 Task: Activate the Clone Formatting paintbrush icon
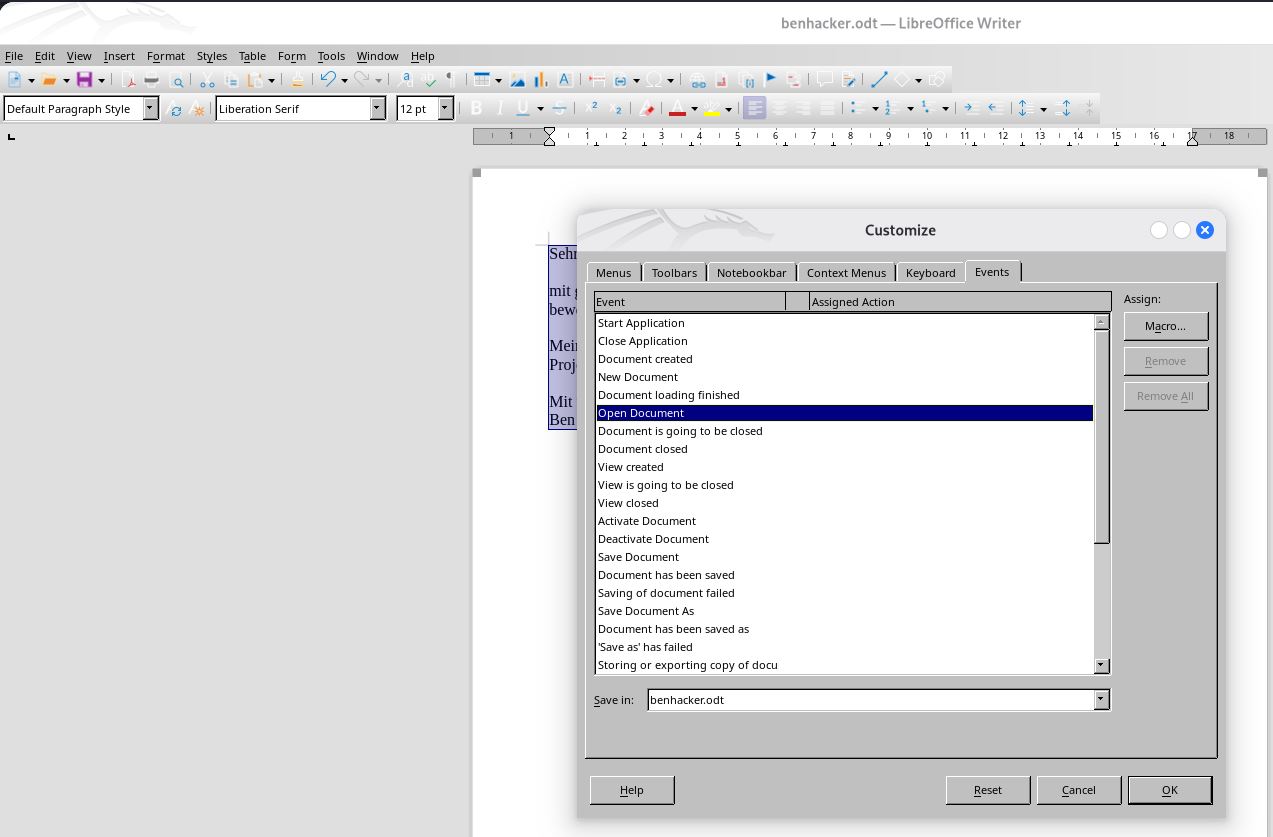click(295, 79)
